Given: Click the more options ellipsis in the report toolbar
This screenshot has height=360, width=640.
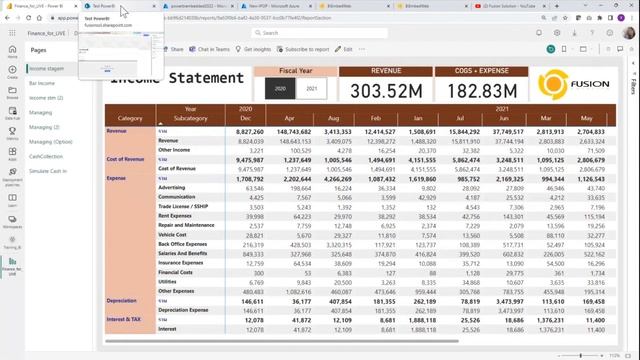Looking at the screenshot, I should (362, 49).
